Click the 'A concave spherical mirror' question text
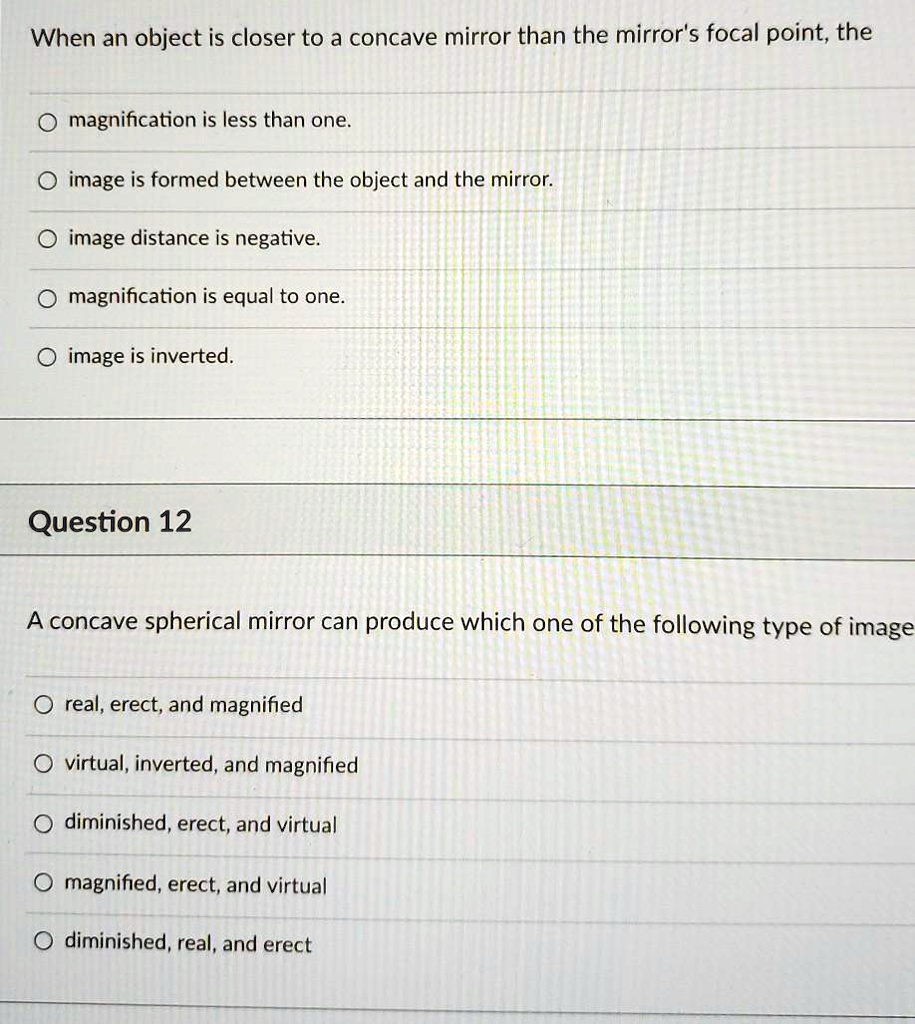The height and width of the screenshot is (1024, 915). pos(470,624)
